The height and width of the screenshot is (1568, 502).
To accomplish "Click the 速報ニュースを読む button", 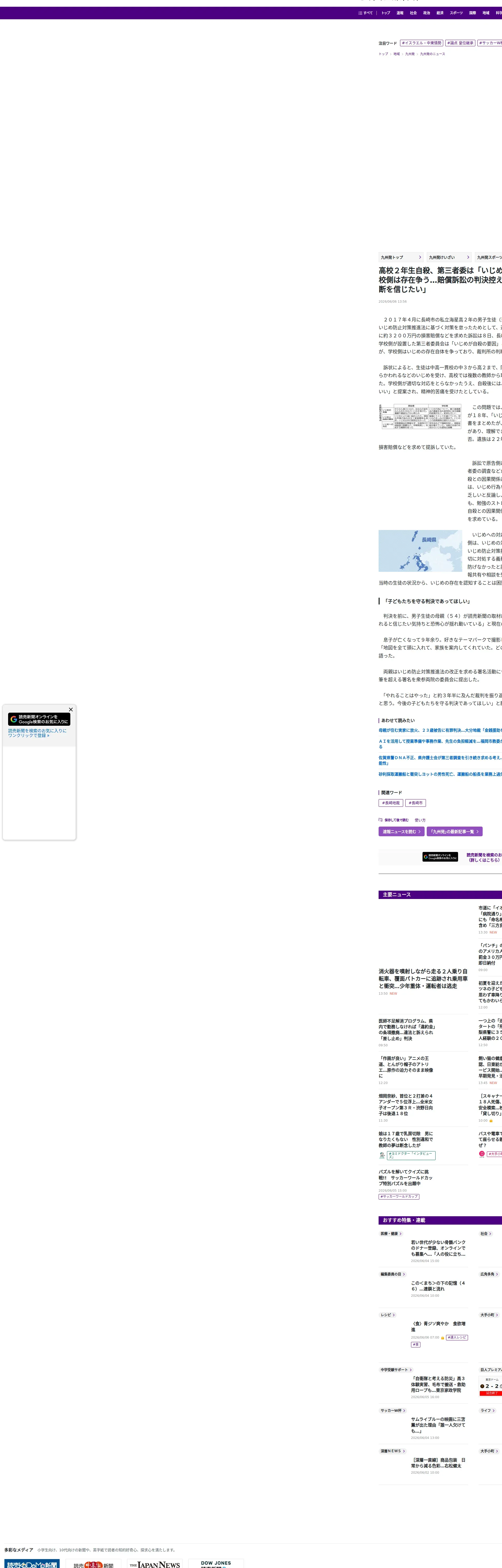I will click(402, 832).
